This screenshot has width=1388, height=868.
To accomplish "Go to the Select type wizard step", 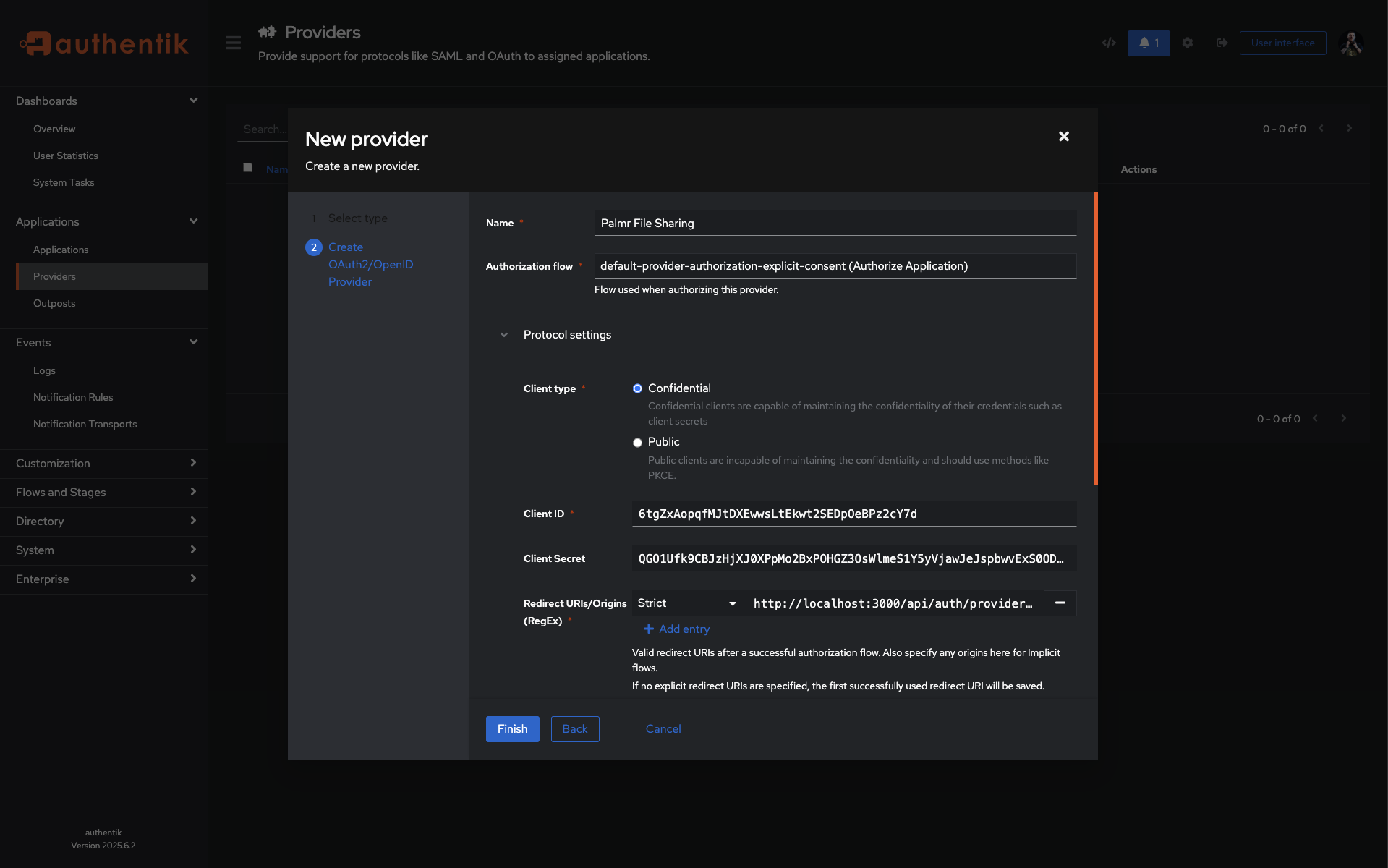I will coord(357,218).
